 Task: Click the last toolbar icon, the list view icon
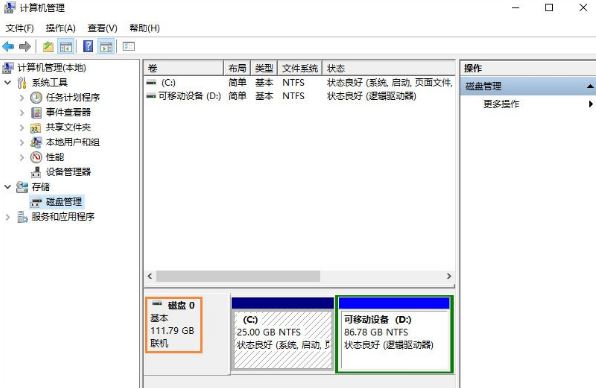point(128,47)
